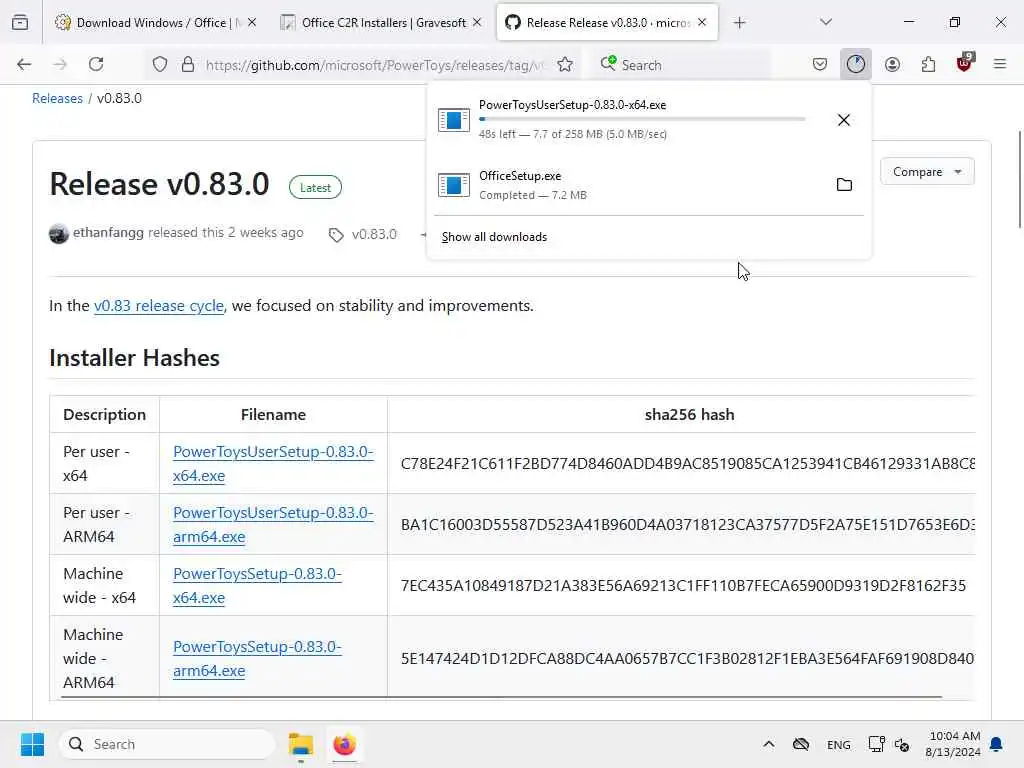The image size is (1024, 768).
Task: Download PowerToysUserSetup-0.83.0-x64.exe link
Action: pos(273,463)
